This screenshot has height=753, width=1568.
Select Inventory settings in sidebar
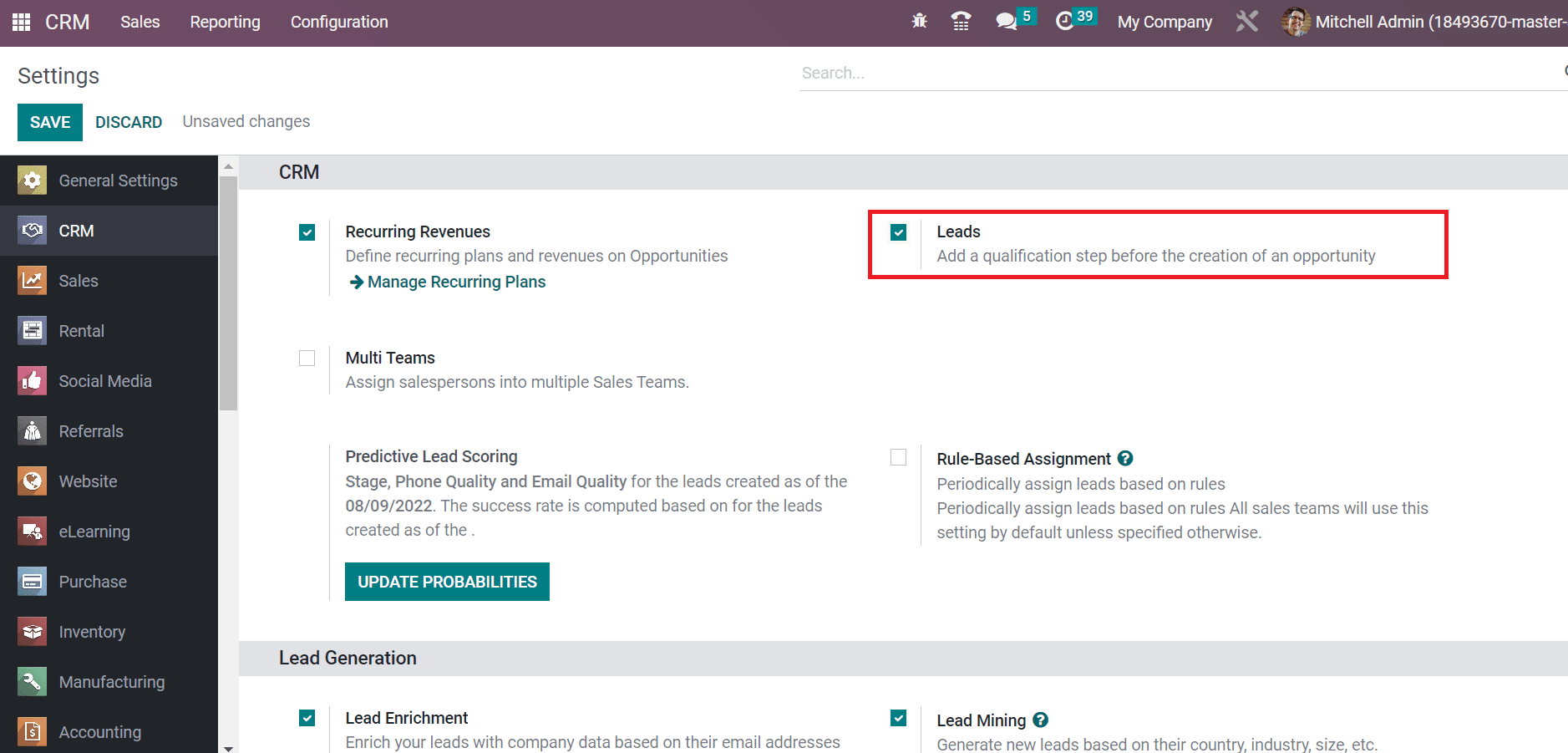pyautogui.click(x=109, y=632)
